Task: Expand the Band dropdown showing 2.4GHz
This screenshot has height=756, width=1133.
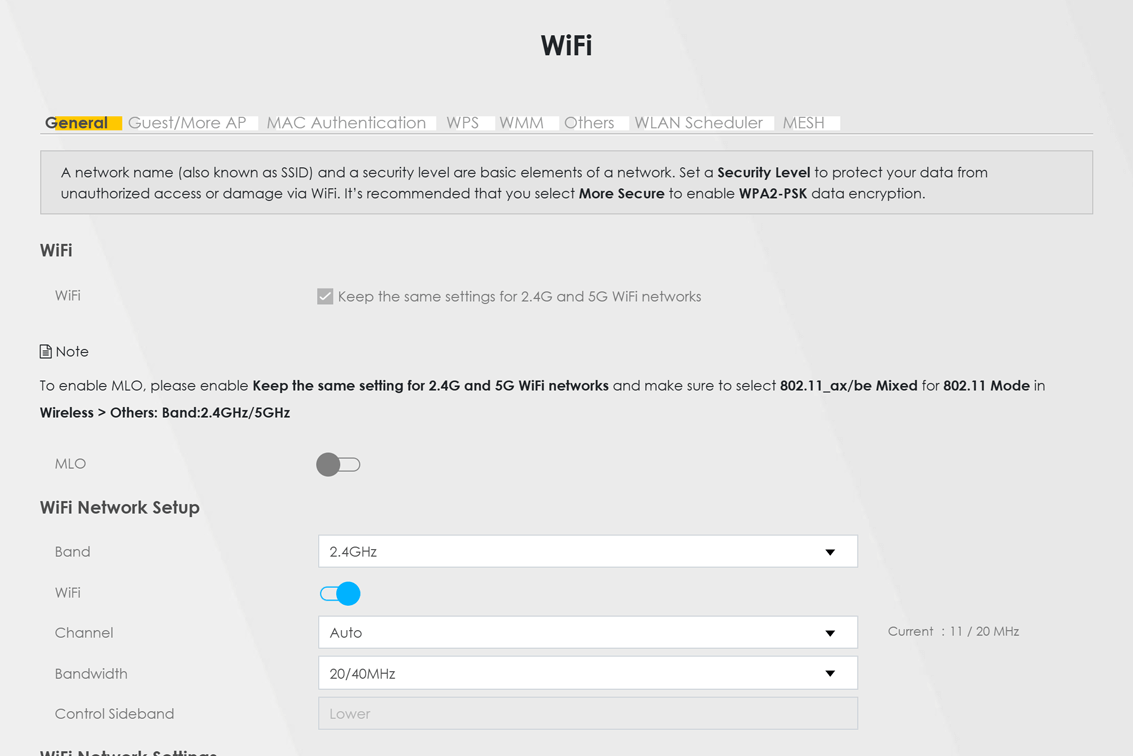Action: pyautogui.click(x=587, y=552)
